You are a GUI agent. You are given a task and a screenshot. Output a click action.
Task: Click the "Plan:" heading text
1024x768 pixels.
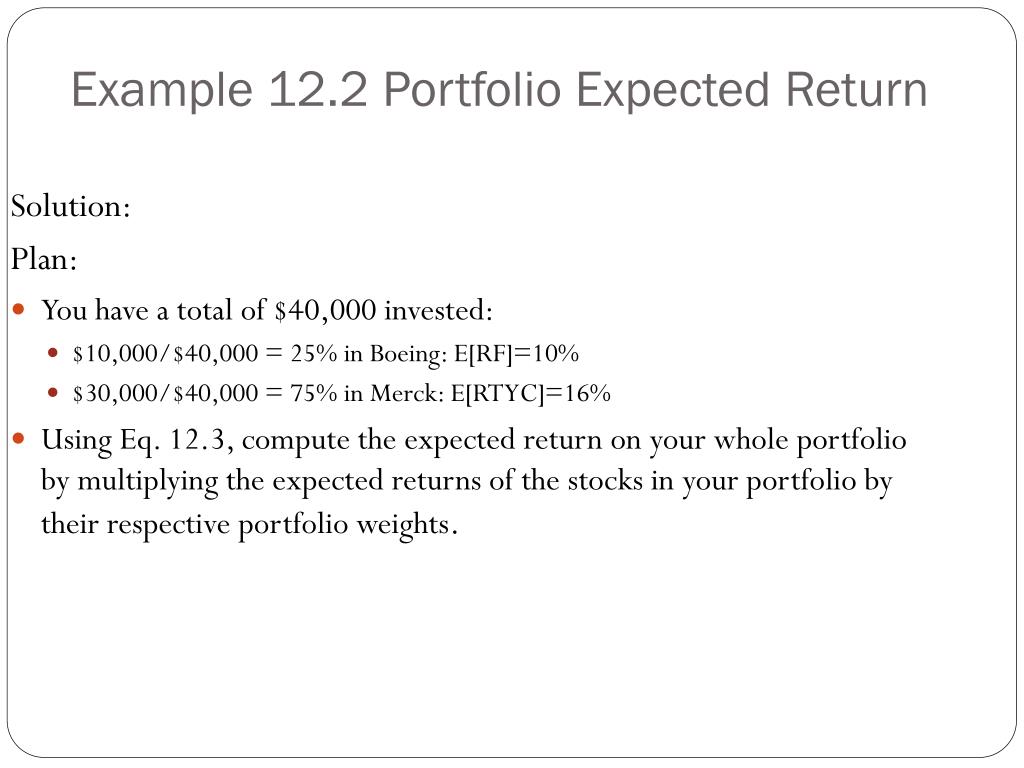pyautogui.click(x=44, y=260)
